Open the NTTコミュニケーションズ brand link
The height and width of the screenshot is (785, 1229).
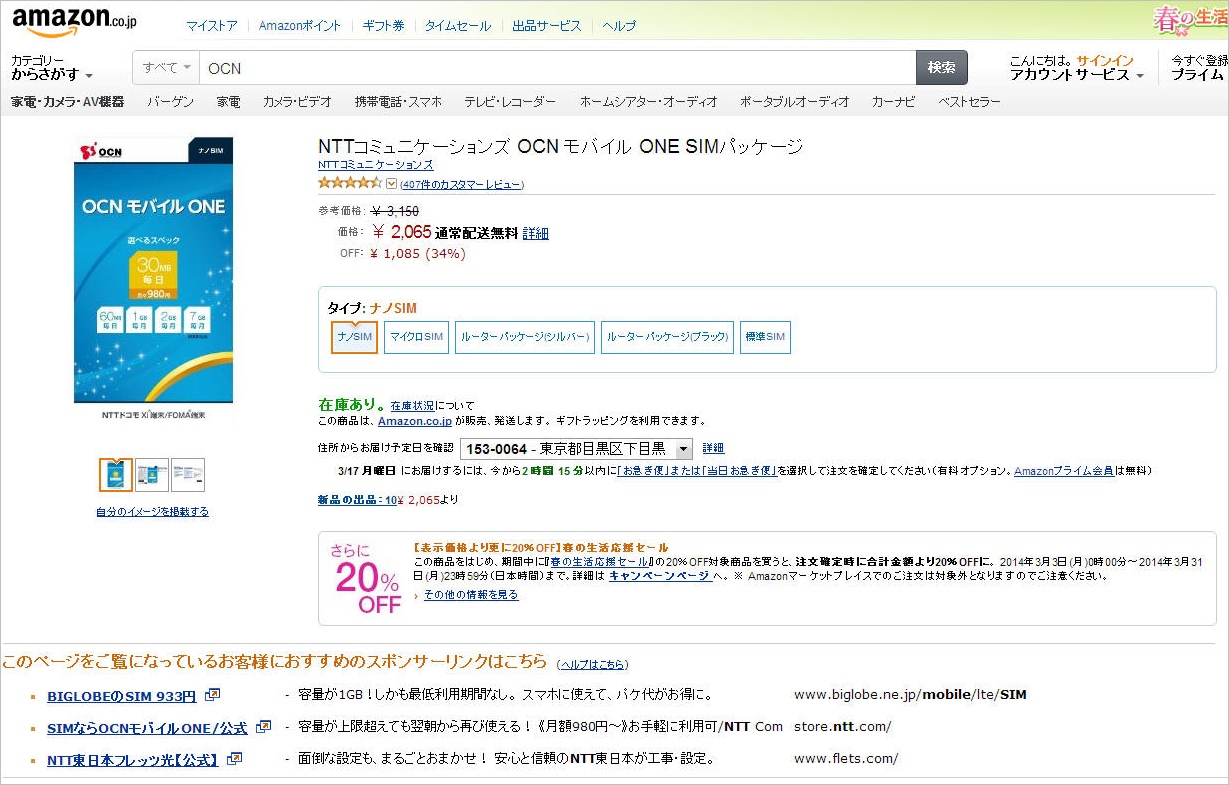(376, 164)
